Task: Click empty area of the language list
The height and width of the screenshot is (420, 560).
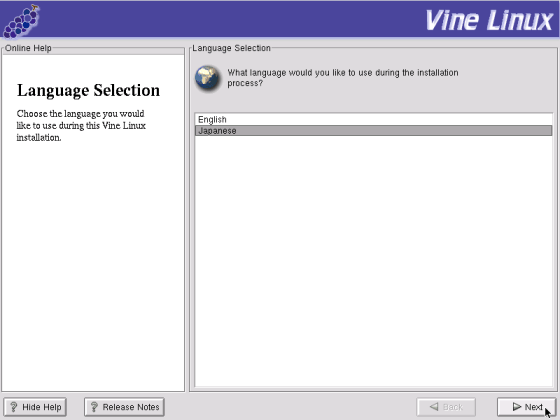Action: [374, 261]
